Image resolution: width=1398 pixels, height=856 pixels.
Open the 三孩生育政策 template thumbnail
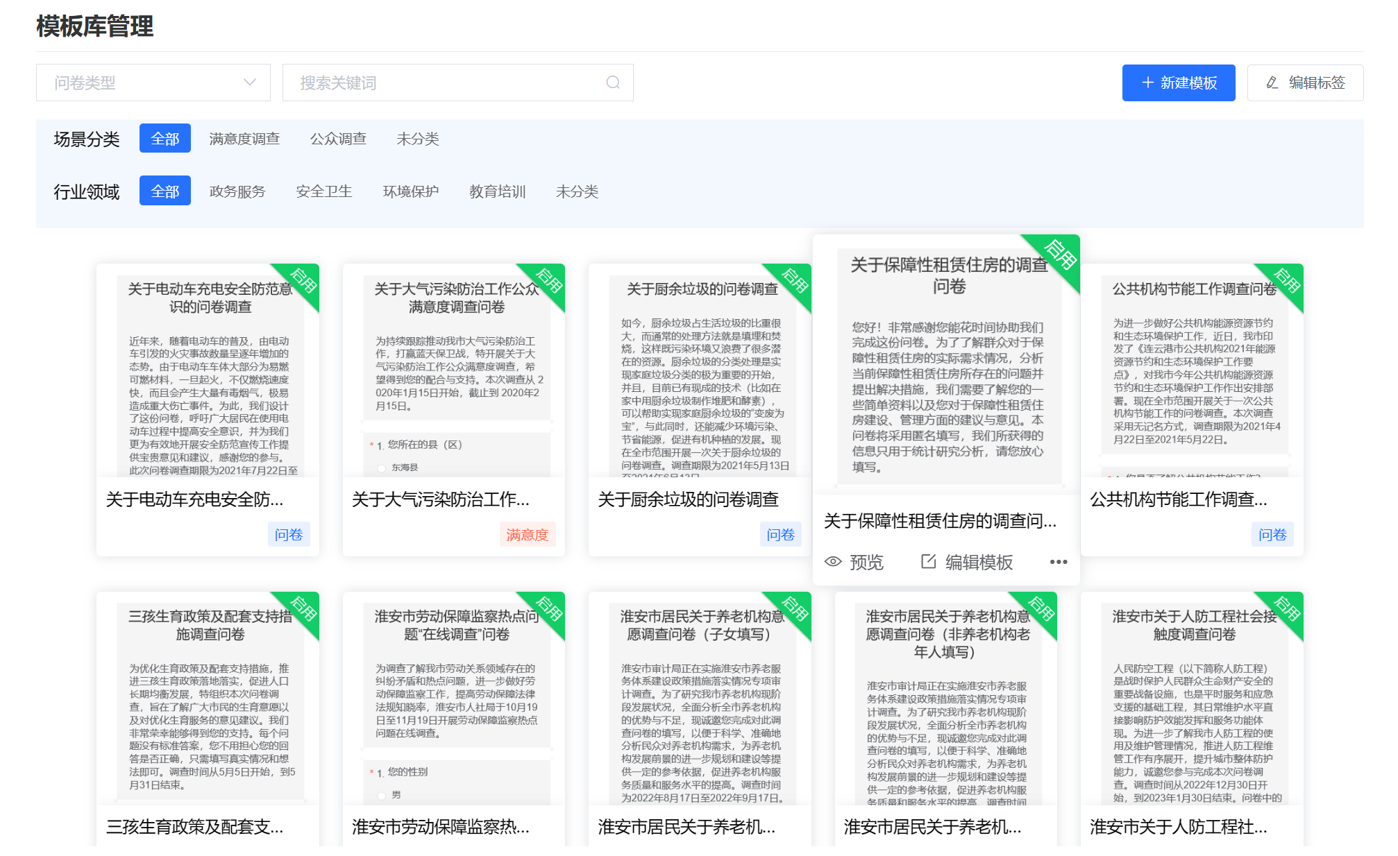point(208,698)
